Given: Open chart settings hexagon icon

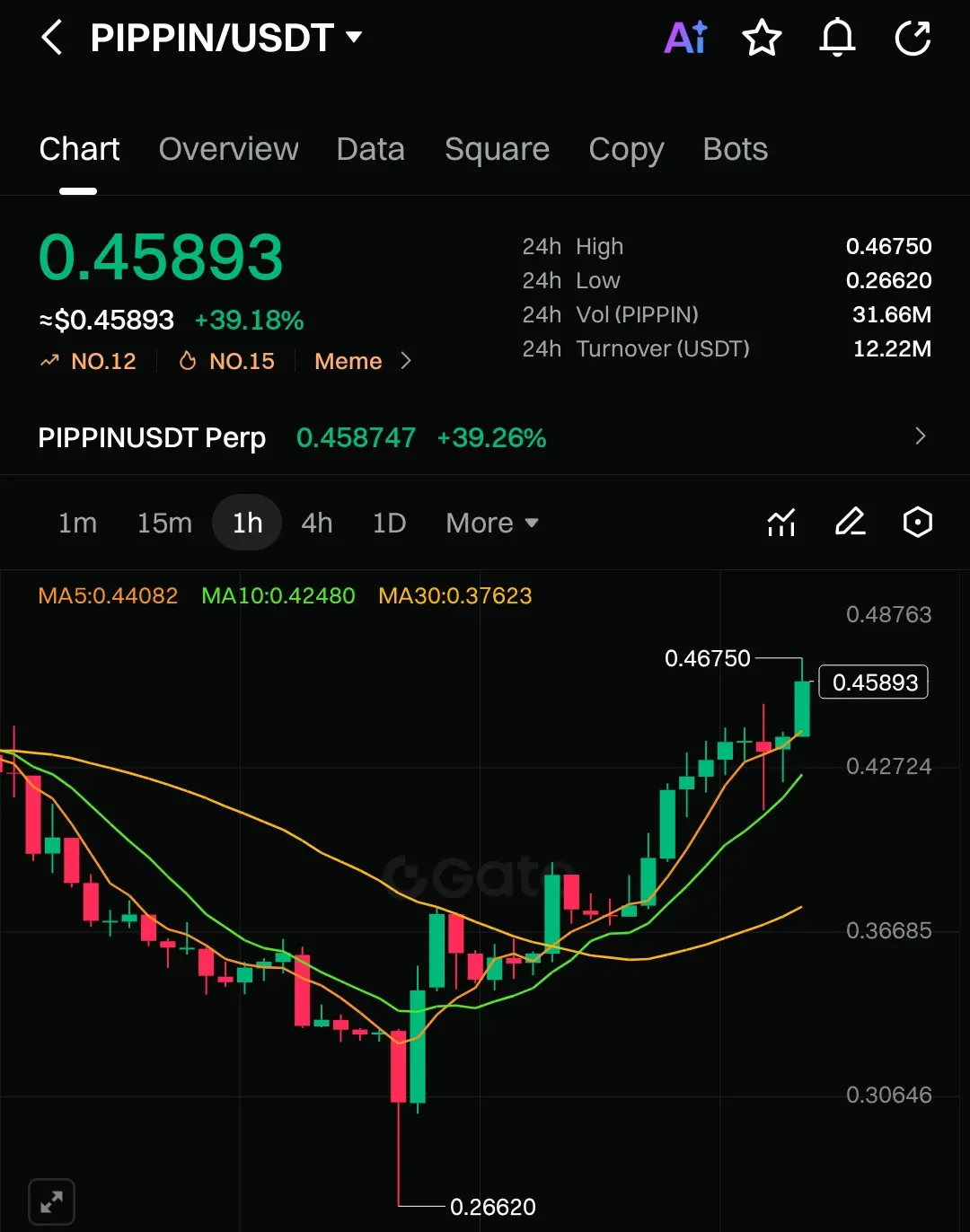Looking at the screenshot, I should point(917,522).
